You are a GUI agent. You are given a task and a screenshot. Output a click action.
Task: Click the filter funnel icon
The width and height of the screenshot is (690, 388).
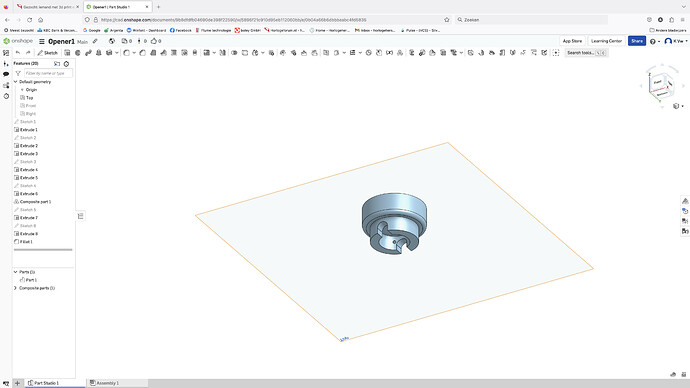(18, 73)
